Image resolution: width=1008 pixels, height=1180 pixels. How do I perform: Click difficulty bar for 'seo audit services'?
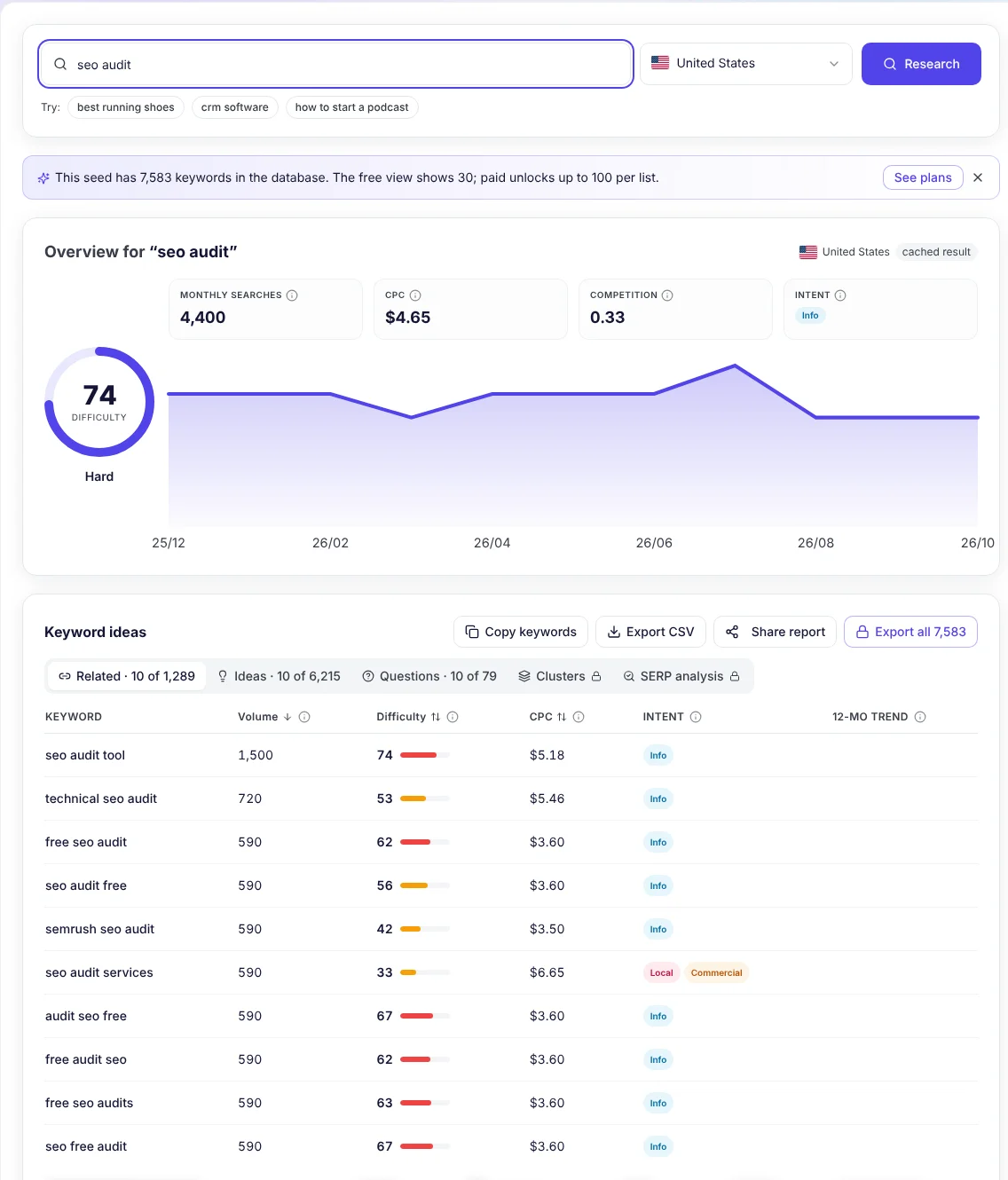point(425,972)
